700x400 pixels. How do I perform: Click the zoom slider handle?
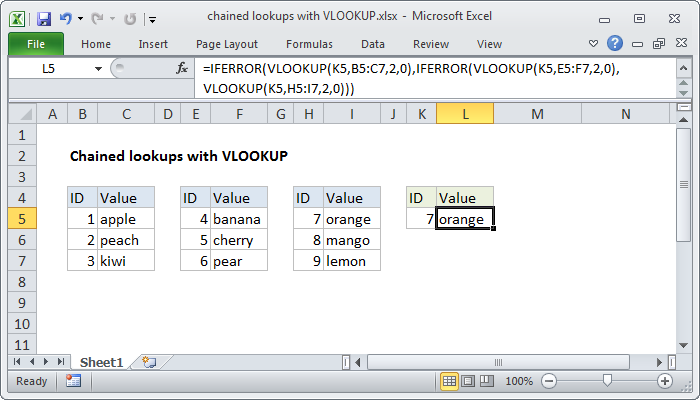click(x=607, y=381)
